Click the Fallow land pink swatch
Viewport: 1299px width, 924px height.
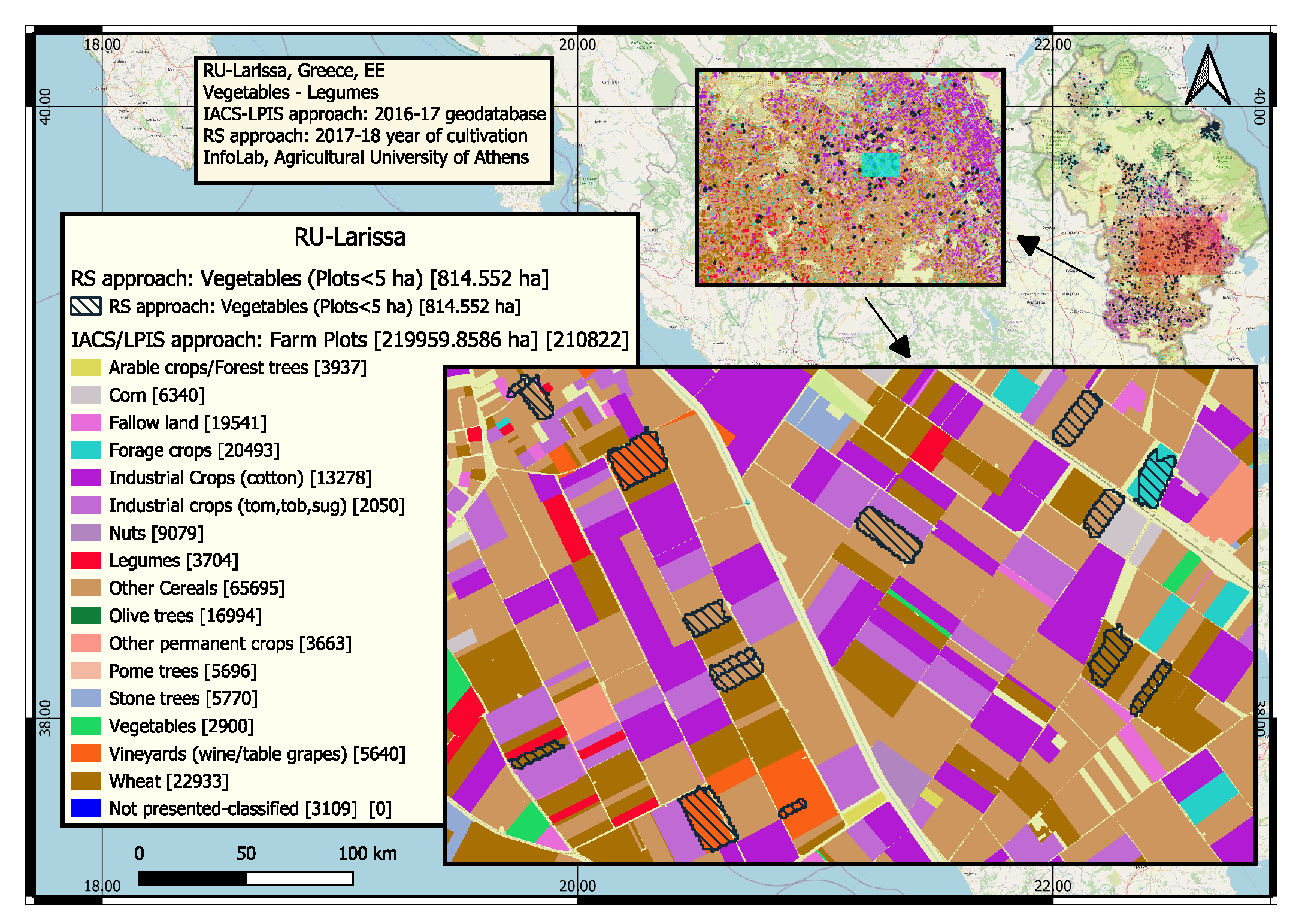pyautogui.click(x=86, y=423)
